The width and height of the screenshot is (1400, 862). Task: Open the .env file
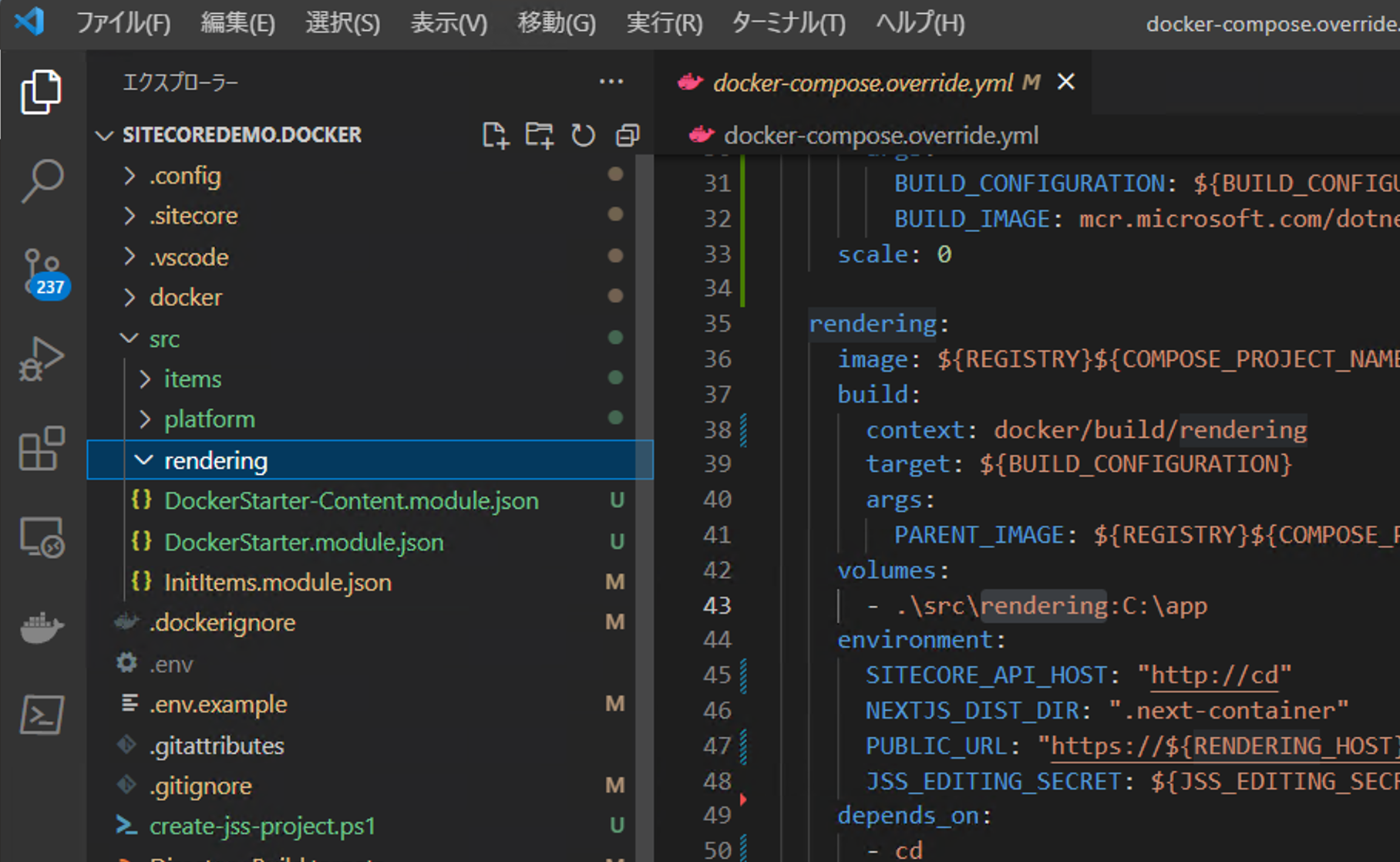coord(171,664)
